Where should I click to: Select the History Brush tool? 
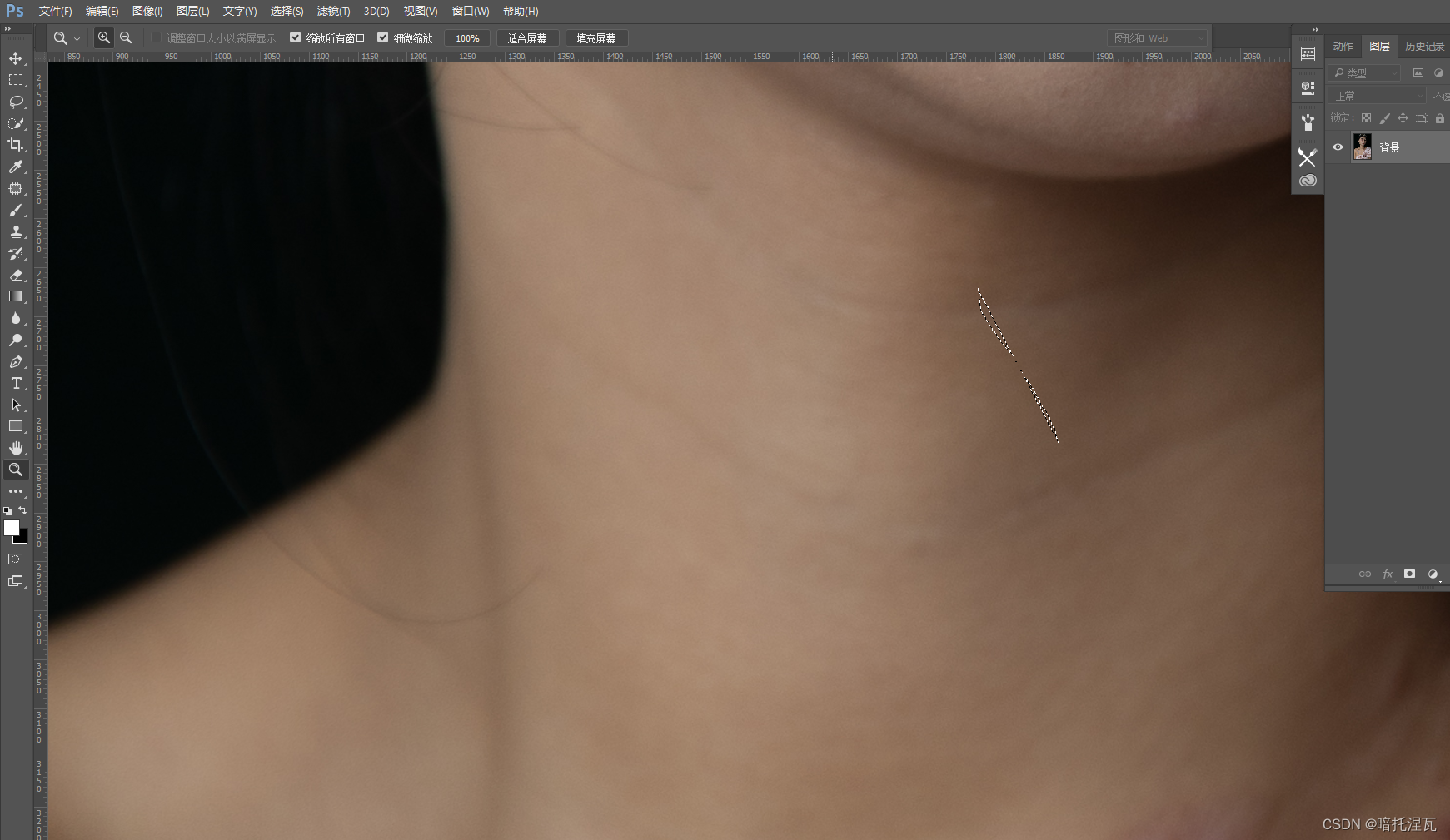16,254
